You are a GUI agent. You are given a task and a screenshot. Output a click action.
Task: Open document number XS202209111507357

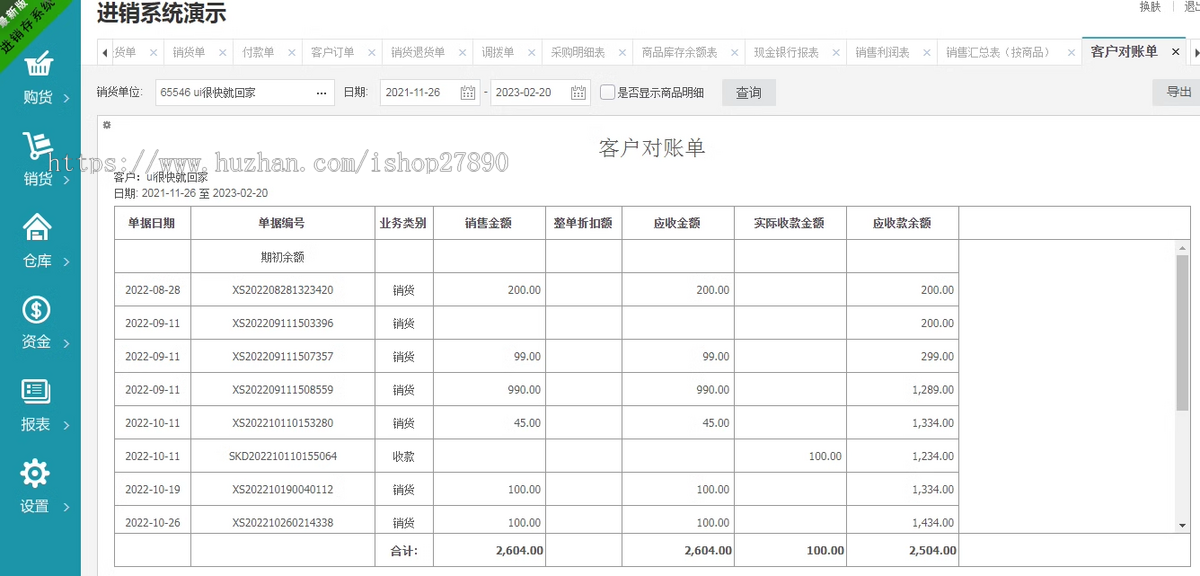(283, 356)
